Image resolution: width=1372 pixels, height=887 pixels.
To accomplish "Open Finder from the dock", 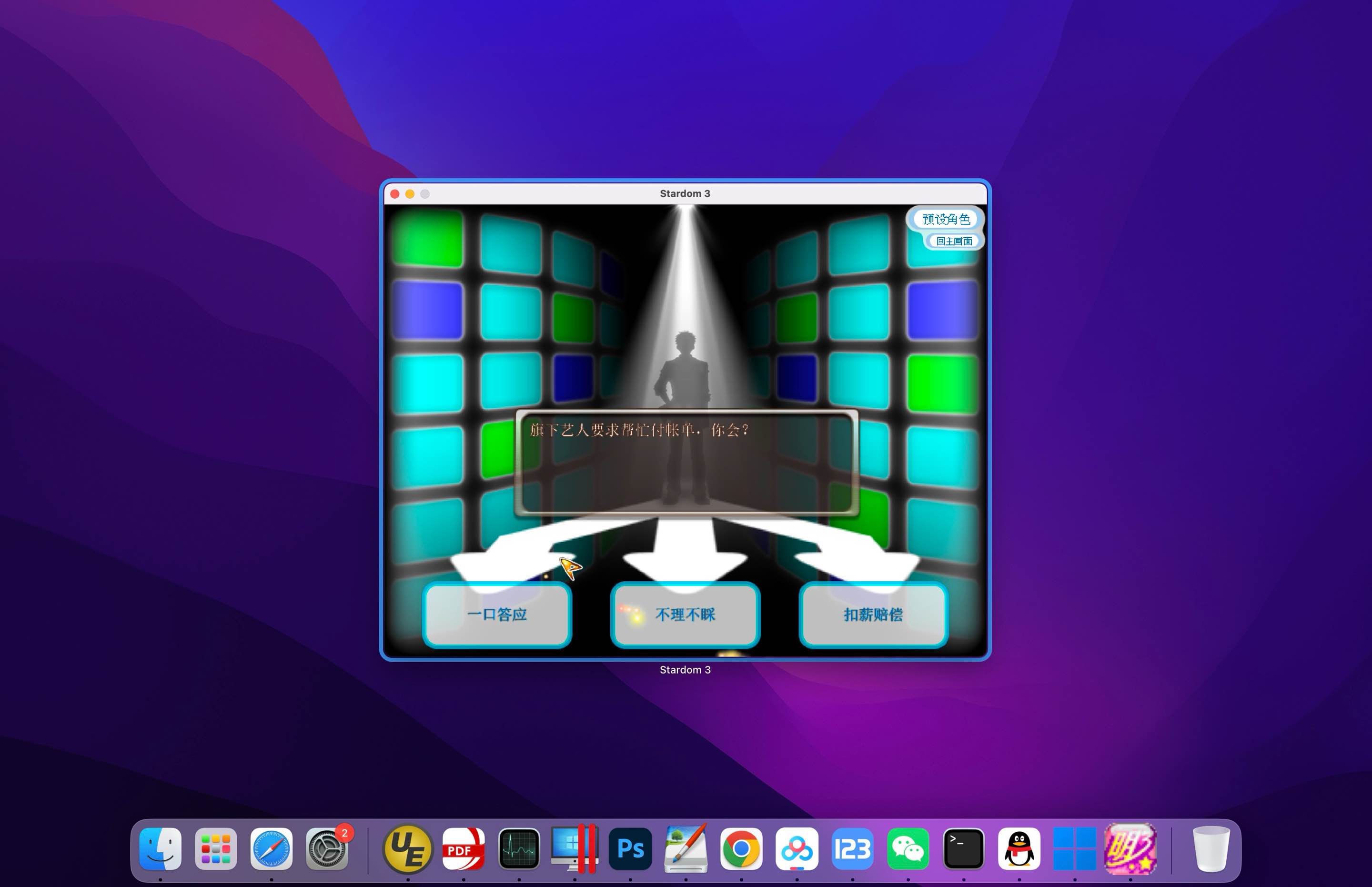I will click(x=160, y=848).
